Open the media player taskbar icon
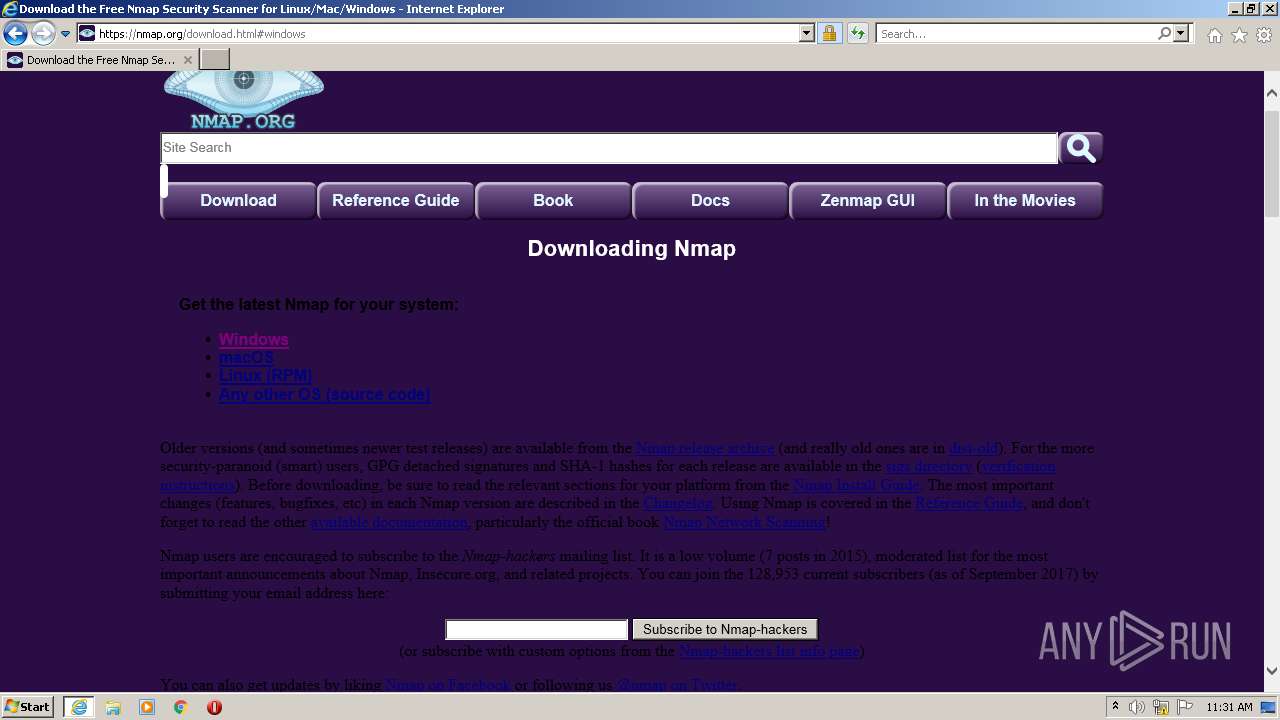1280x720 pixels. point(147,707)
